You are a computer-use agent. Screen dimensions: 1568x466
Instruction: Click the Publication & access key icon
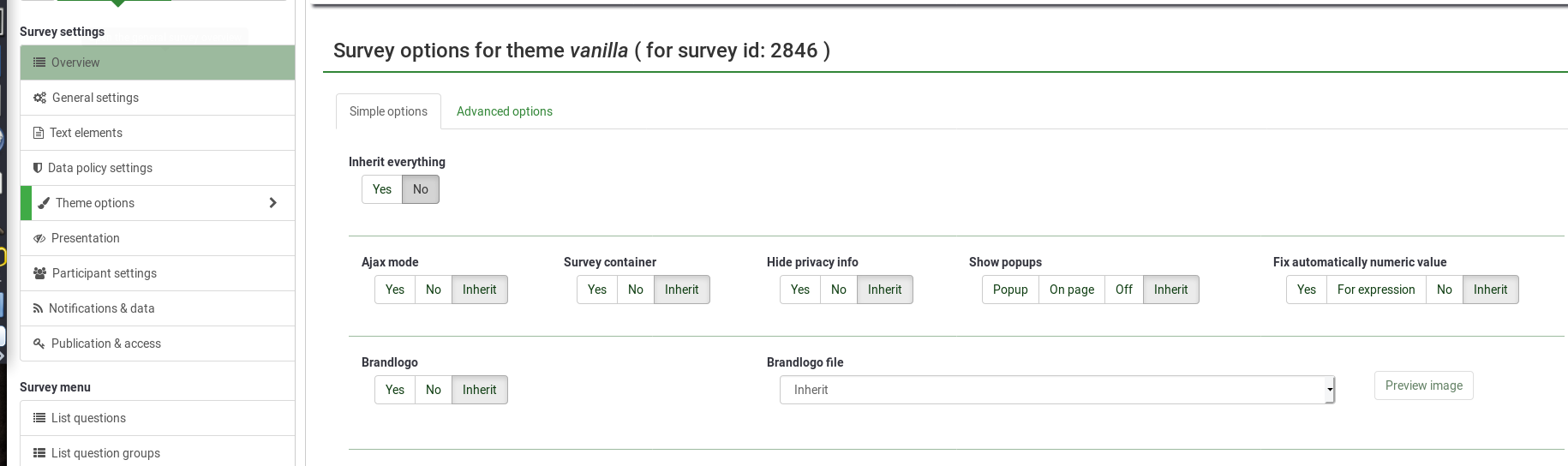point(39,344)
